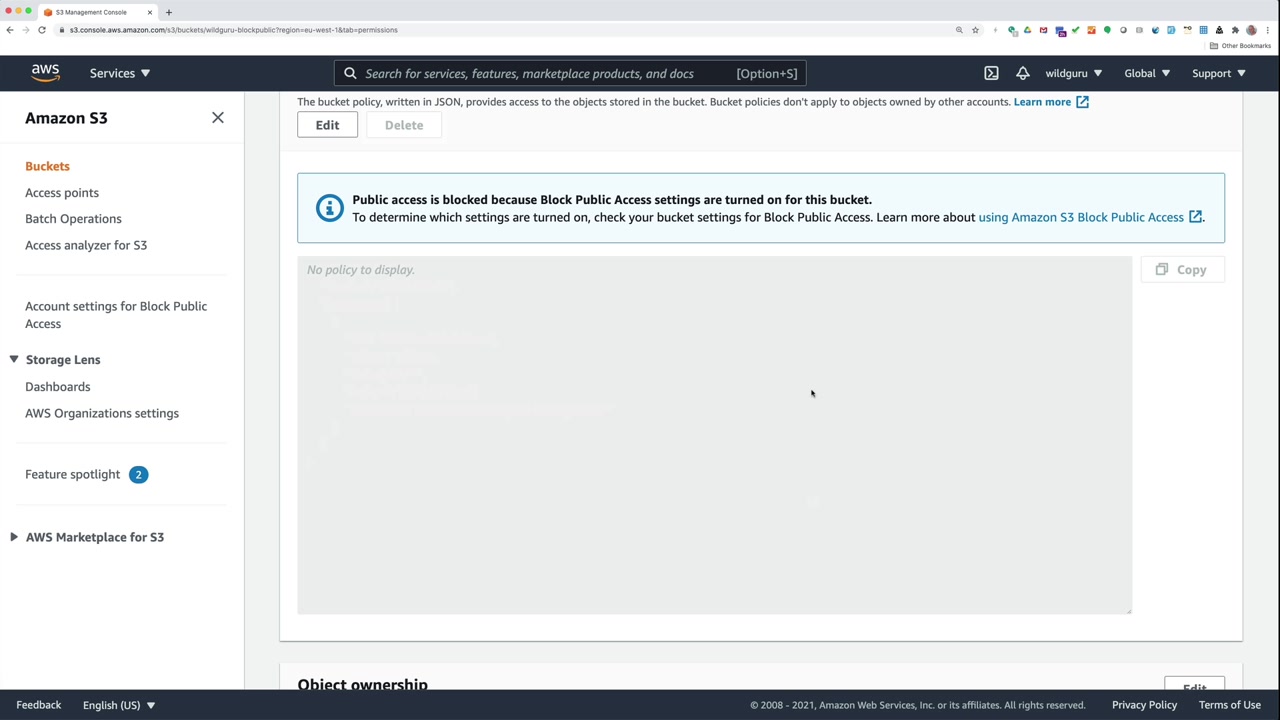
Task: Open the Google Drive extension icon
Action: point(1027,30)
